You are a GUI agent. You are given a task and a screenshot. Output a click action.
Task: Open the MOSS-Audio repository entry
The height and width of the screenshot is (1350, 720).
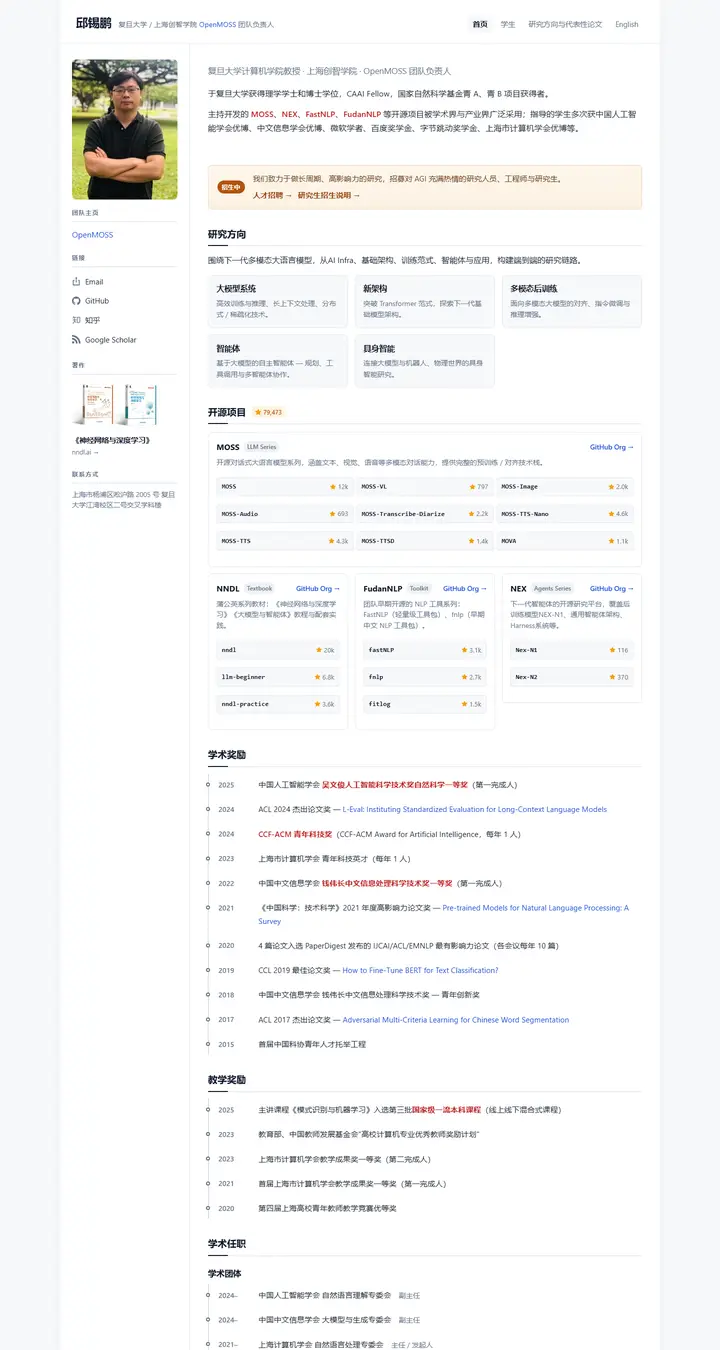[x=285, y=514]
